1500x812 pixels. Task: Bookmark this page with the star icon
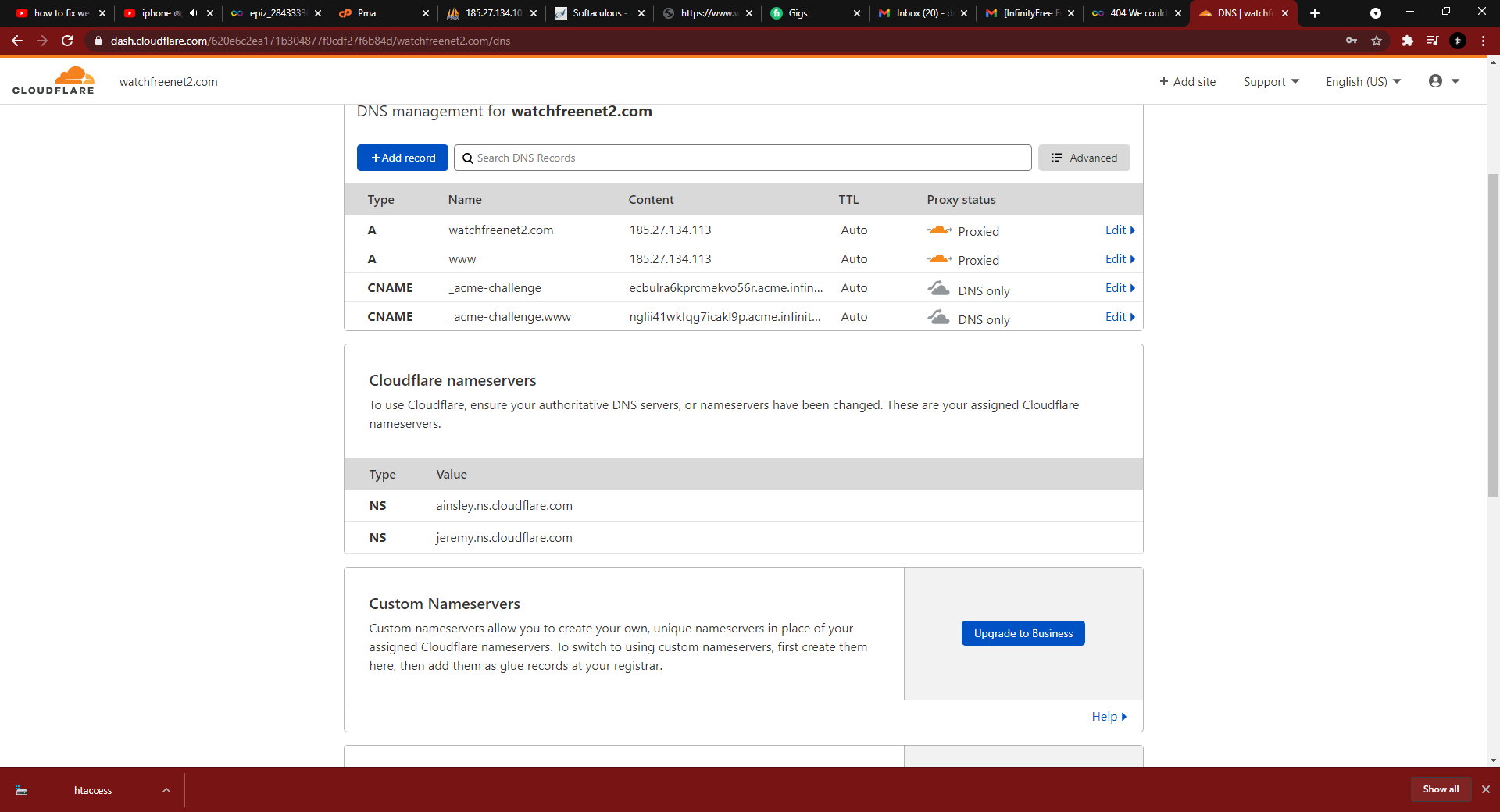point(1377,41)
